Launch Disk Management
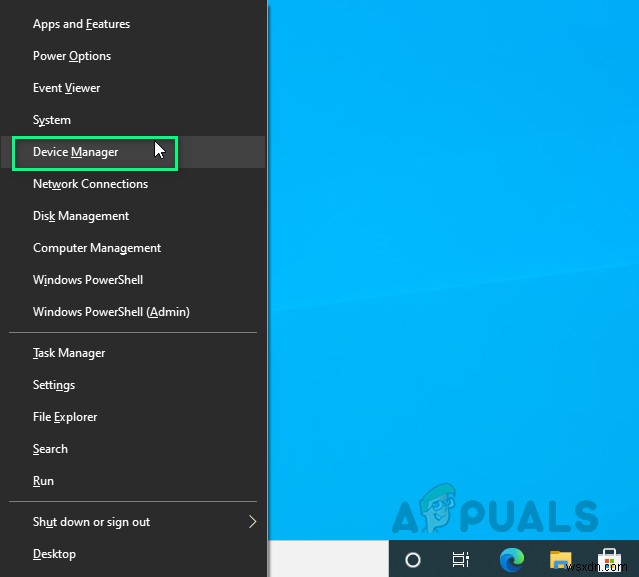Viewport: 639px width, 577px height. pos(133,216)
